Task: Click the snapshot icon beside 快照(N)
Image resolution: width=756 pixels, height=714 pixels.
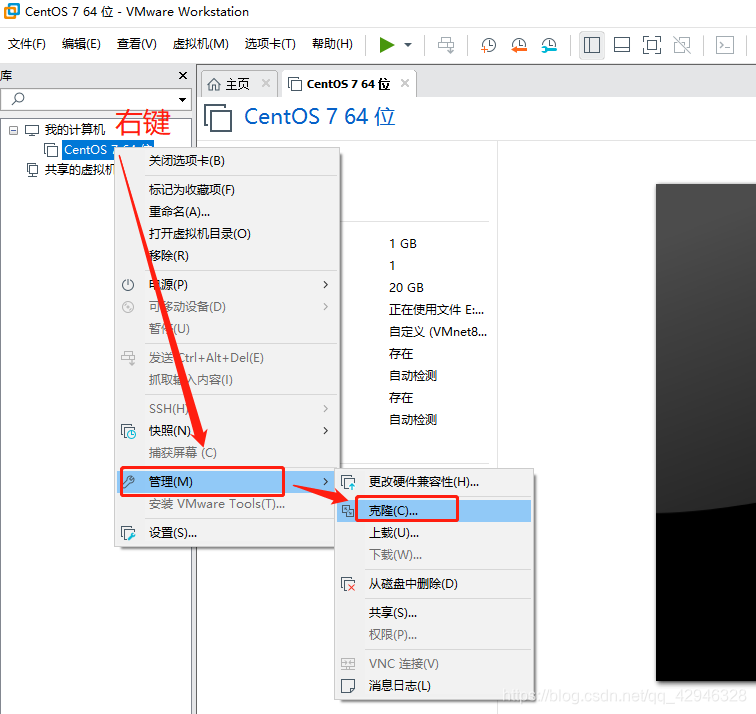Action: click(x=128, y=431)
